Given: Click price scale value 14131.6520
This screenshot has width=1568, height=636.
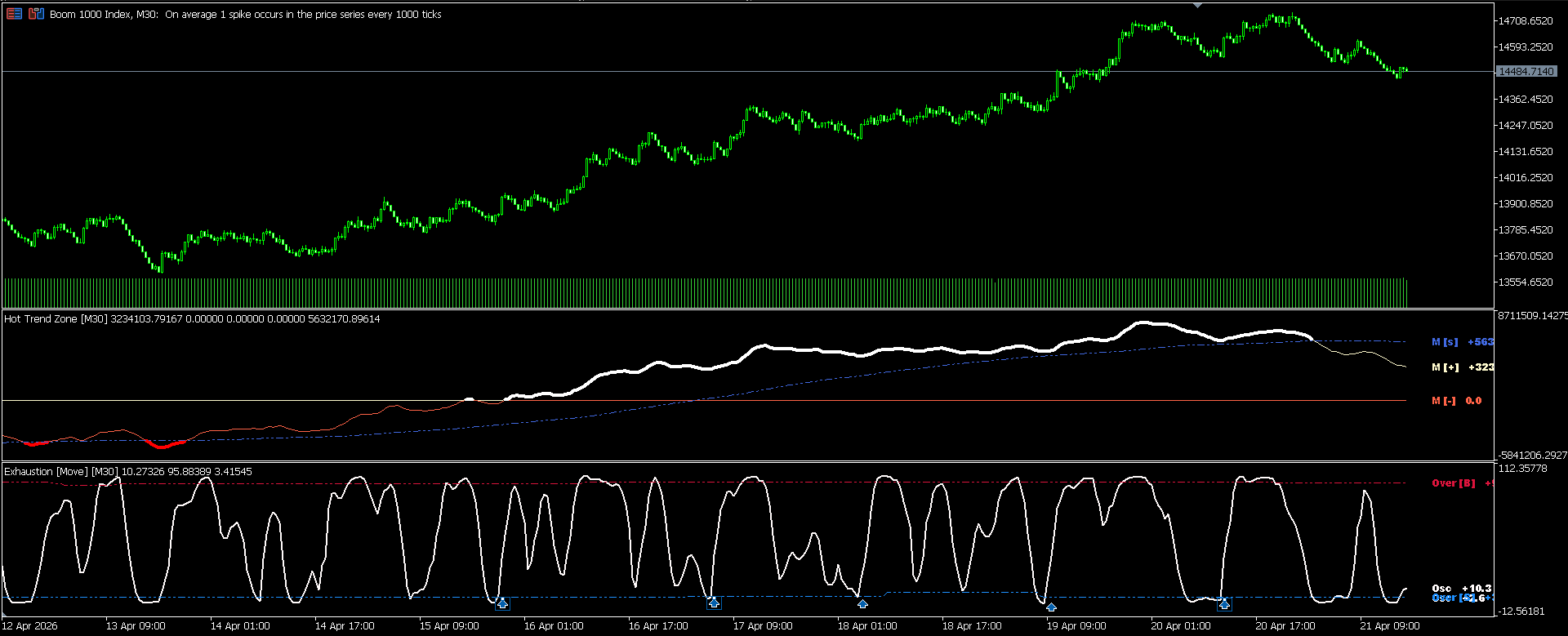Looking at the screenshot, I should [x=1526, y=152].
